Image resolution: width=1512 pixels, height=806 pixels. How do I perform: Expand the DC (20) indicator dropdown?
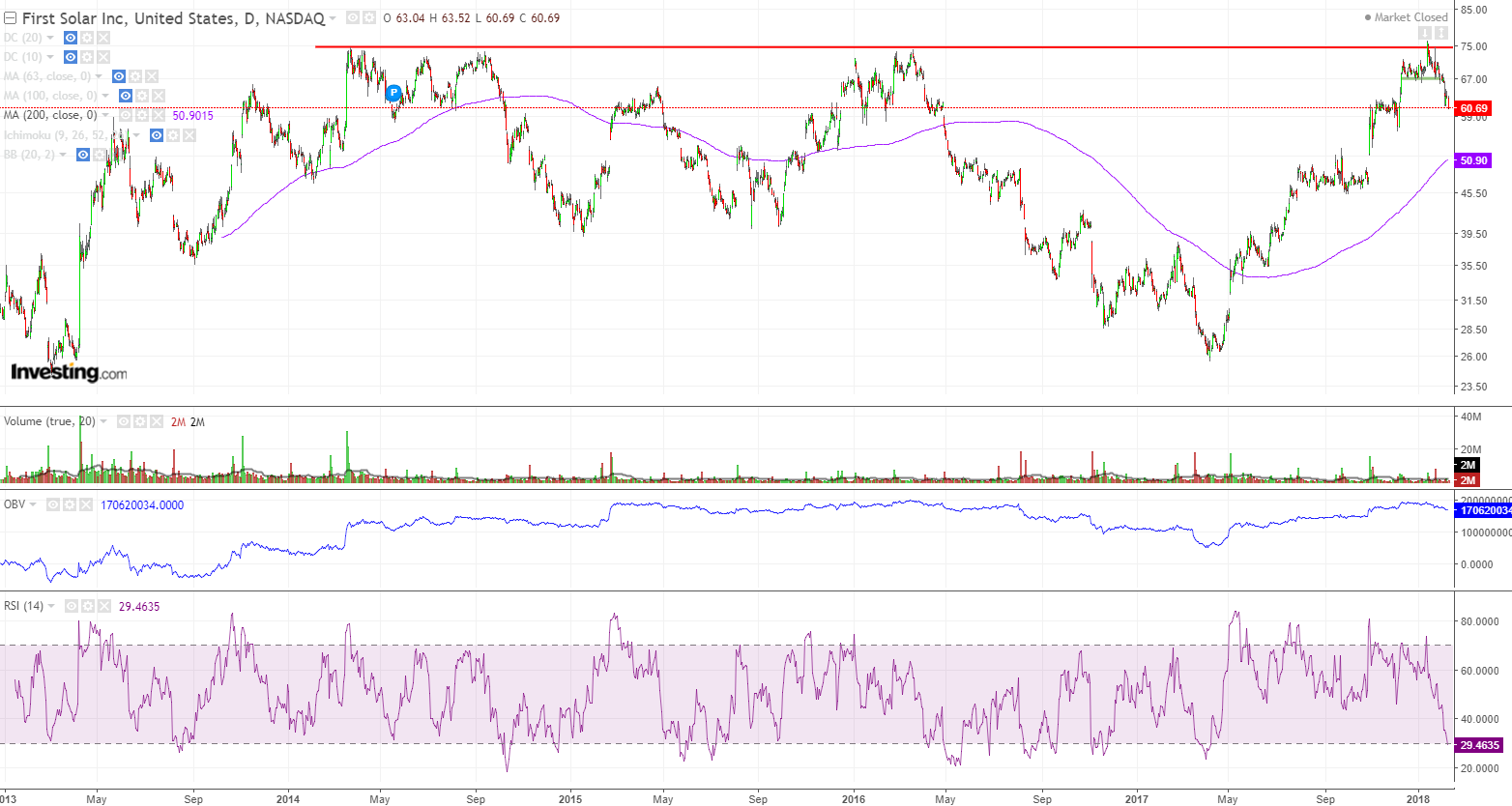click(x=50, y=38)
